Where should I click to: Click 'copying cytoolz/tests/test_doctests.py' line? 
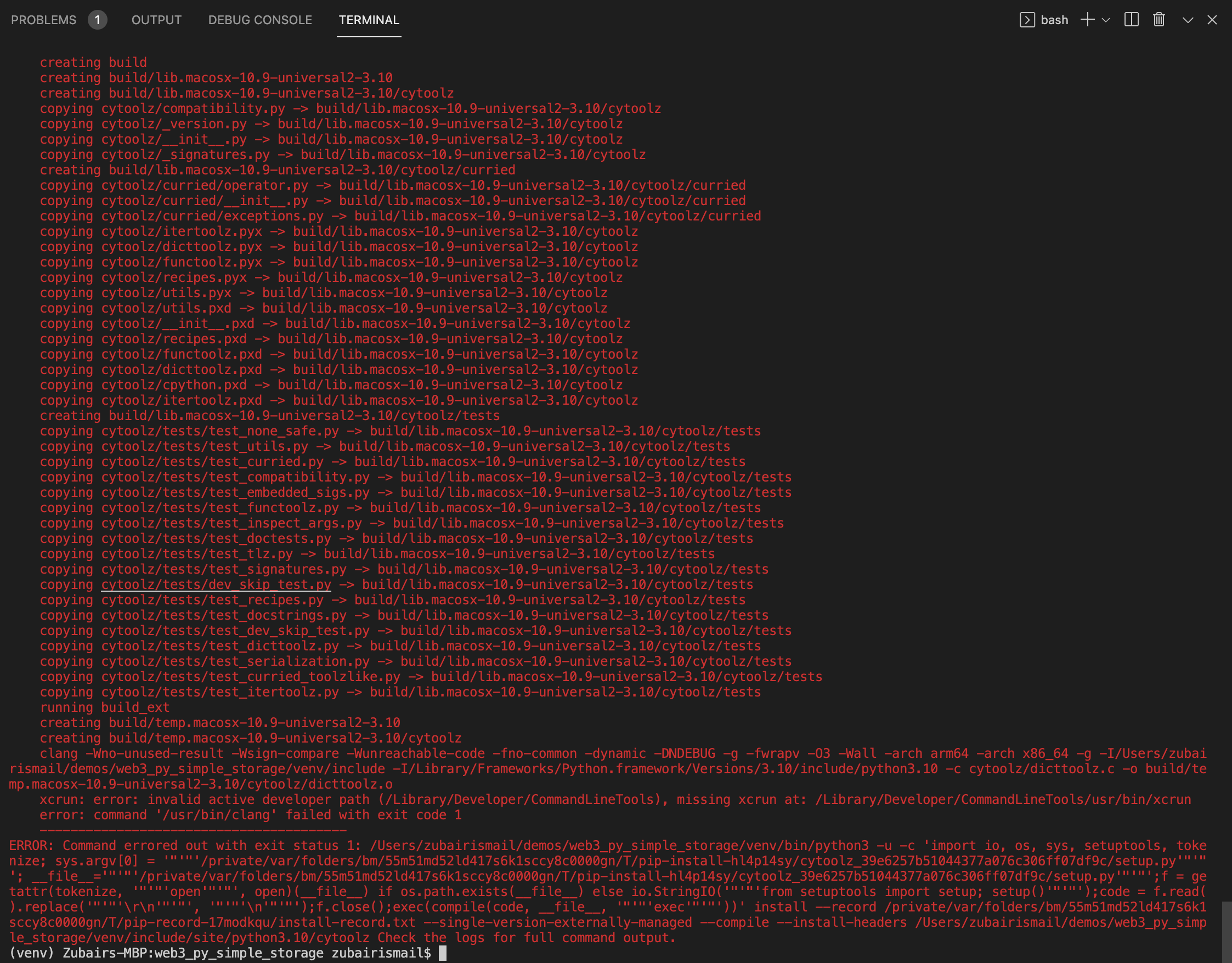(x=397, y=539)
